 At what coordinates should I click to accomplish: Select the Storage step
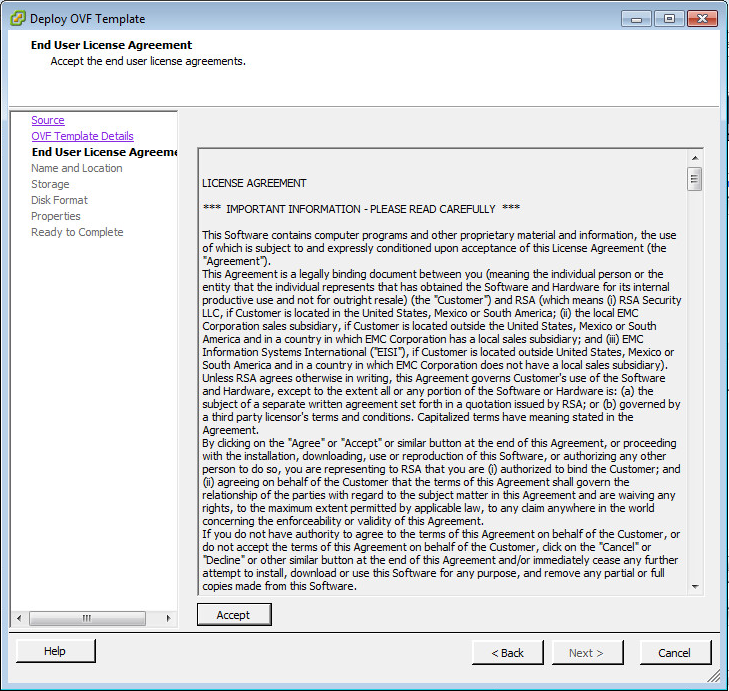(x=50, y=184)
